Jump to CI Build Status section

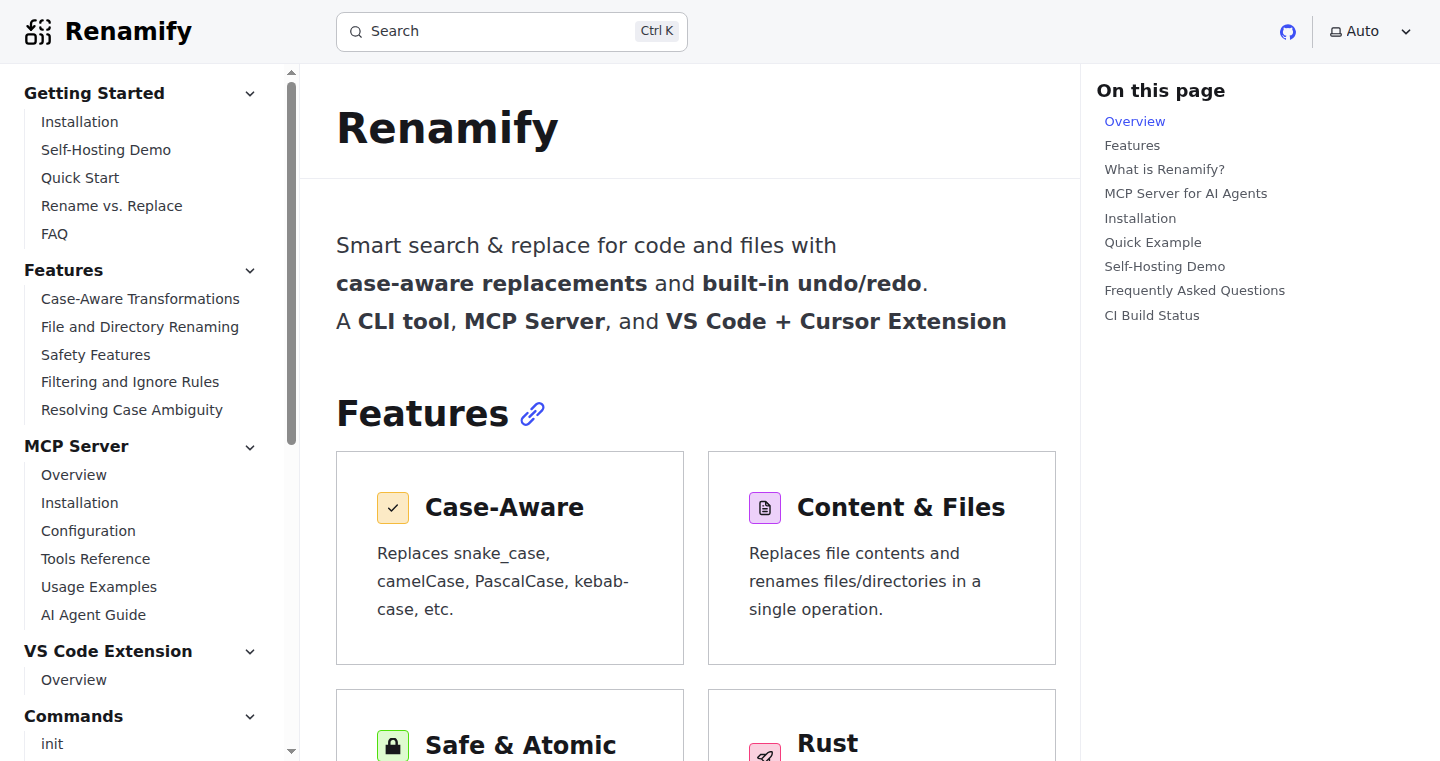click(1151, 316)
